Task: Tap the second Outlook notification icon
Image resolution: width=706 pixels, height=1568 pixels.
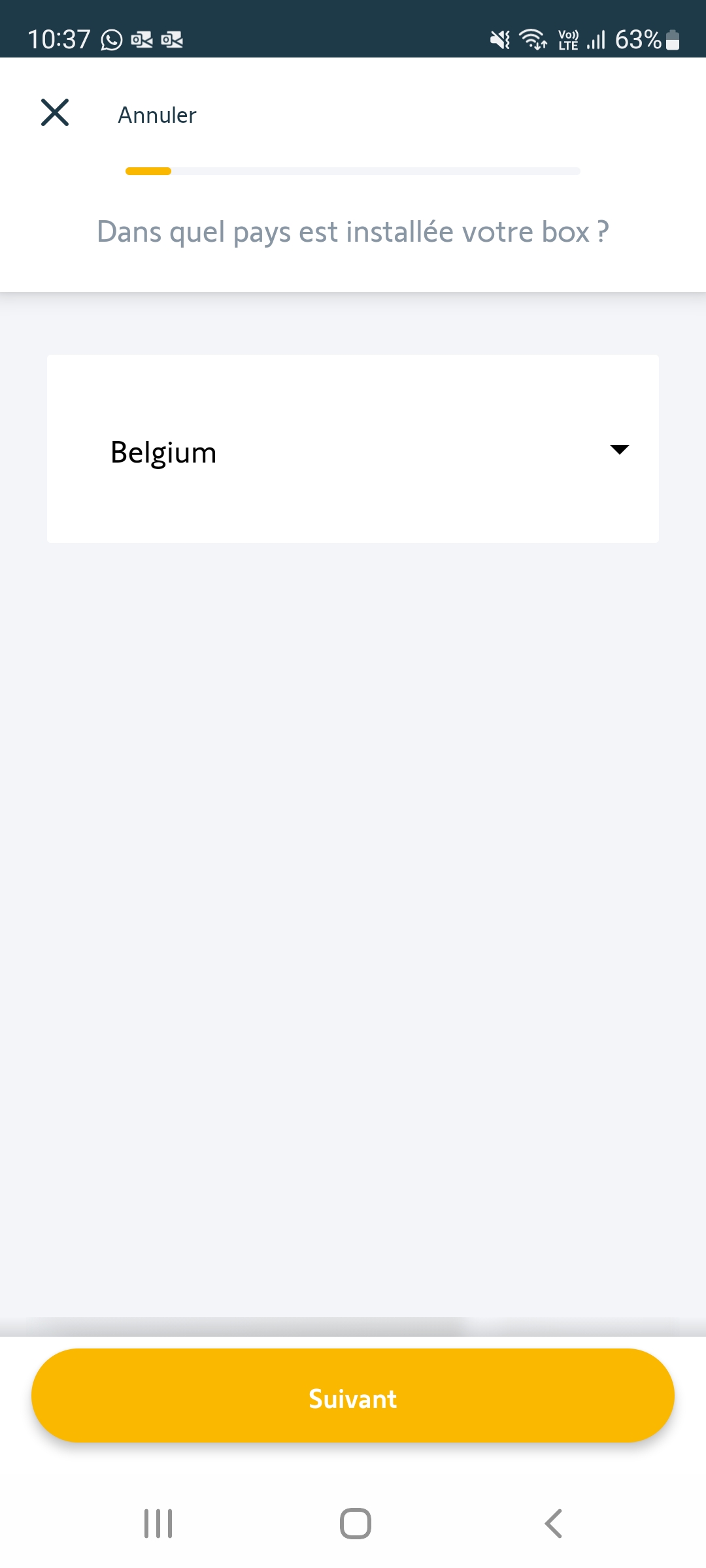Action: (172, 41)
